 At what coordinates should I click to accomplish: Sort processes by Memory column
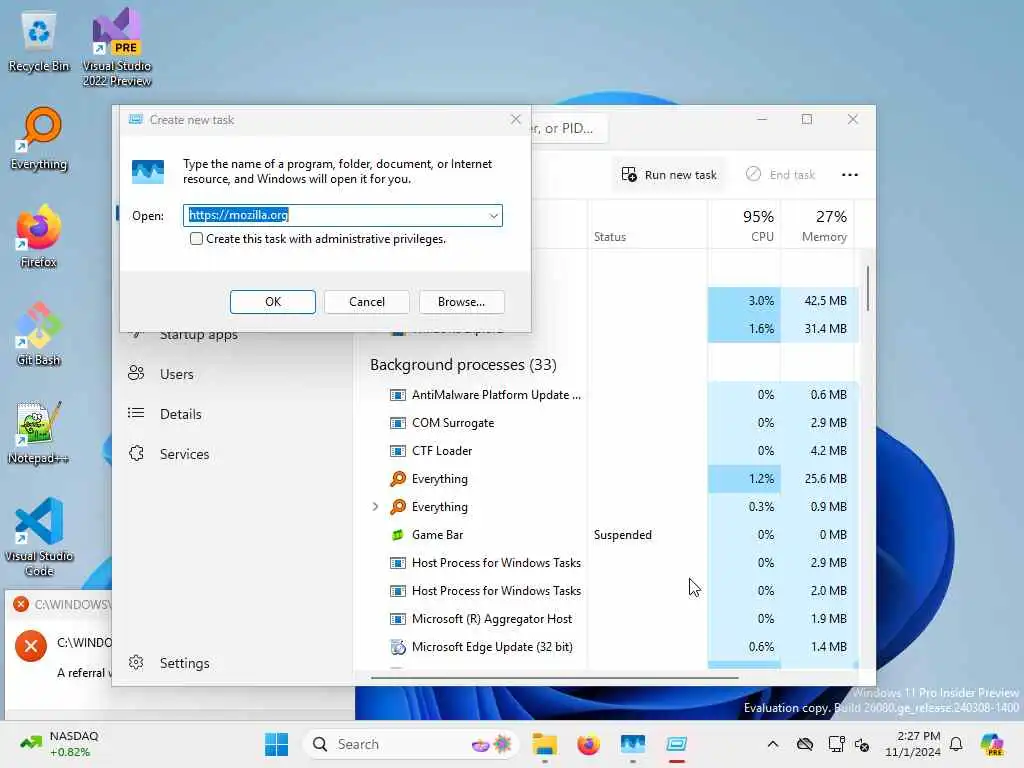pyautogui.click(x=817, y=225)
